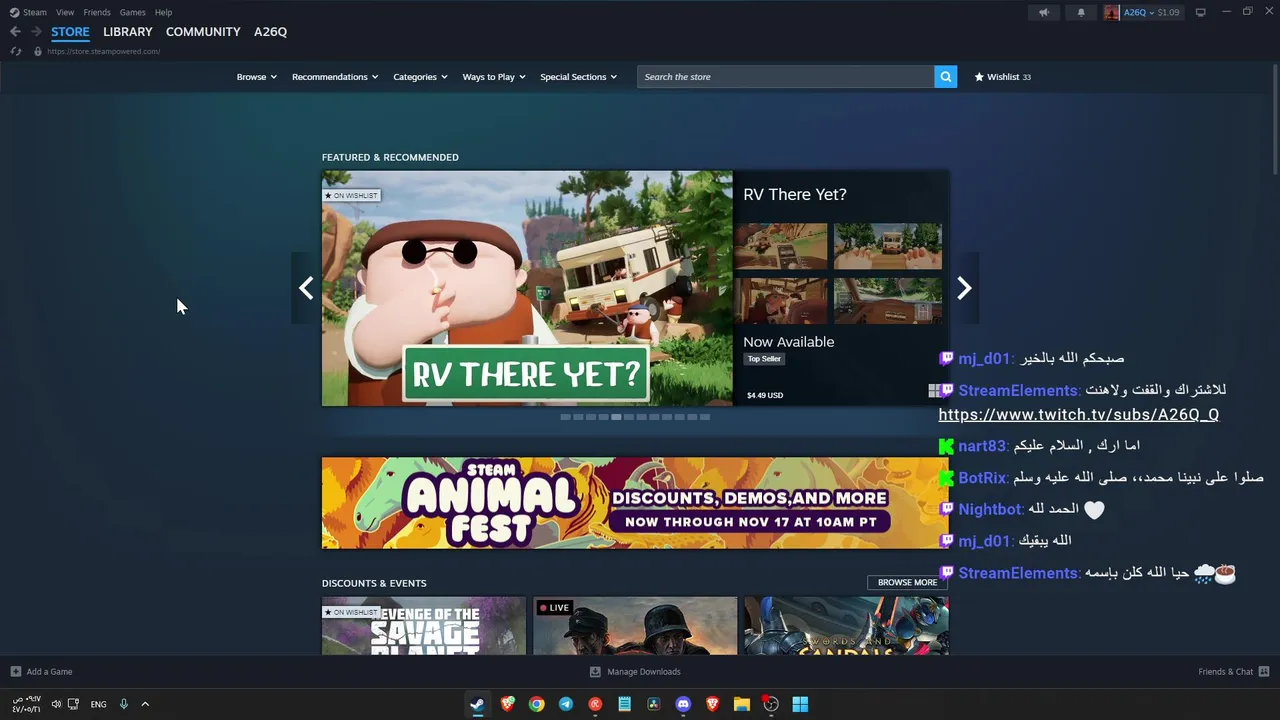The width and height of the screenshot is (1280, 720).
Task: Open the LIBRARY tab
Action: coord(128,32)
